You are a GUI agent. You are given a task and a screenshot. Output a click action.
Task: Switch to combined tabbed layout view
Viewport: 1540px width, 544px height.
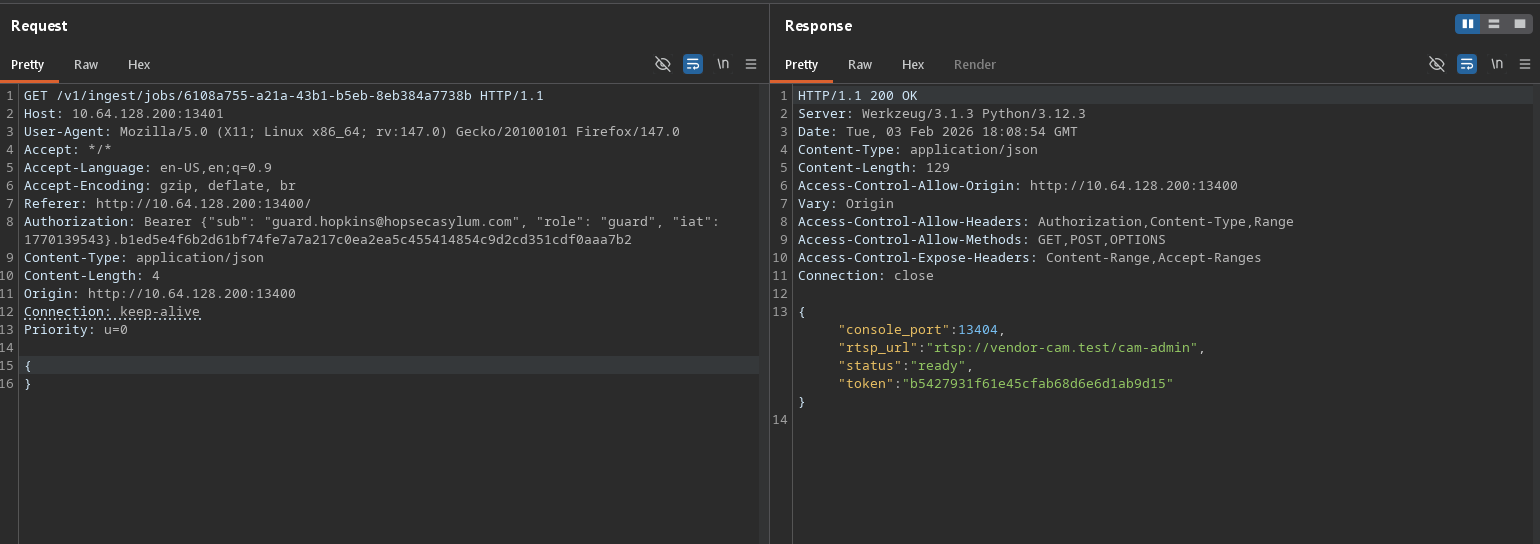pos(1518,24)
